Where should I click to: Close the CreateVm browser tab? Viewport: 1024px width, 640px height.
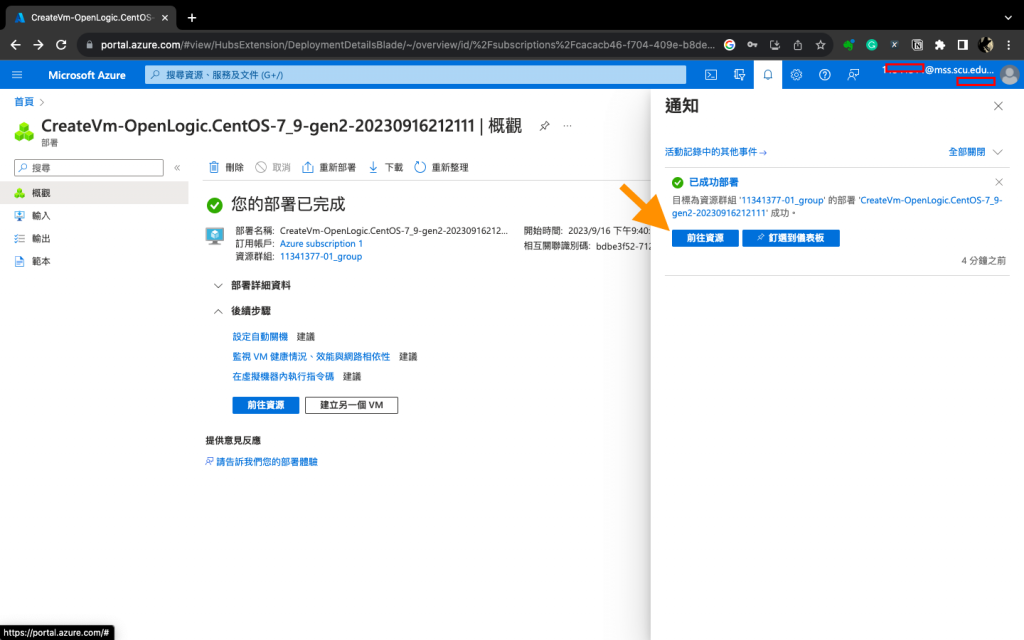(x=165, y=18)
